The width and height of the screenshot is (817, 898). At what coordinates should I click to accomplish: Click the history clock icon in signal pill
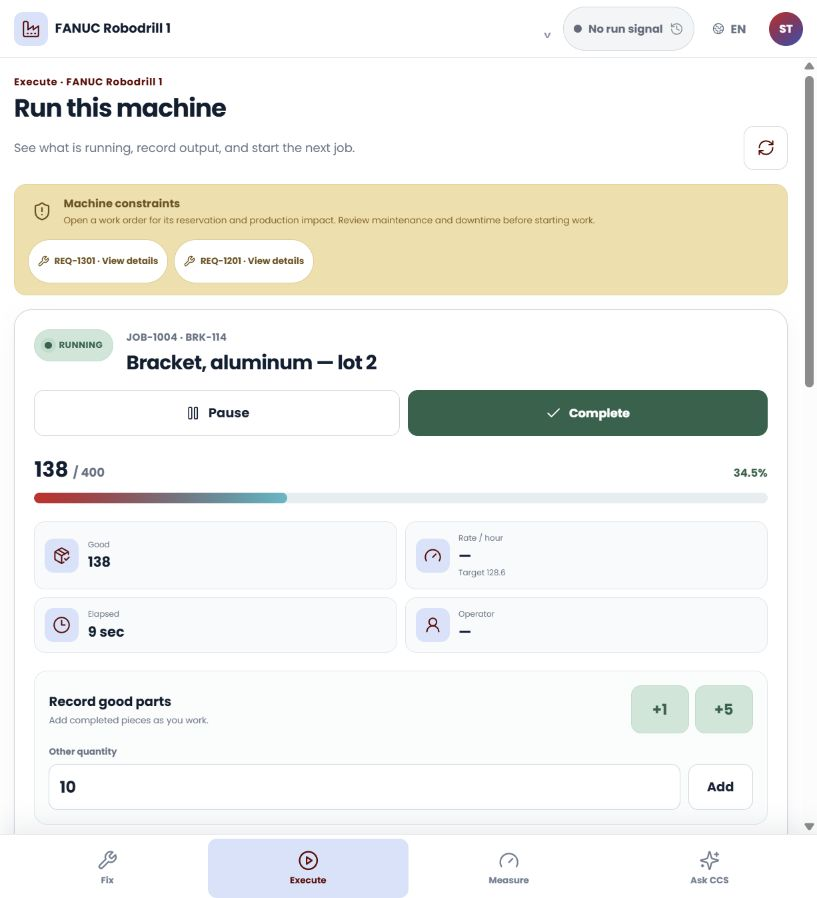tap(676, 29)
